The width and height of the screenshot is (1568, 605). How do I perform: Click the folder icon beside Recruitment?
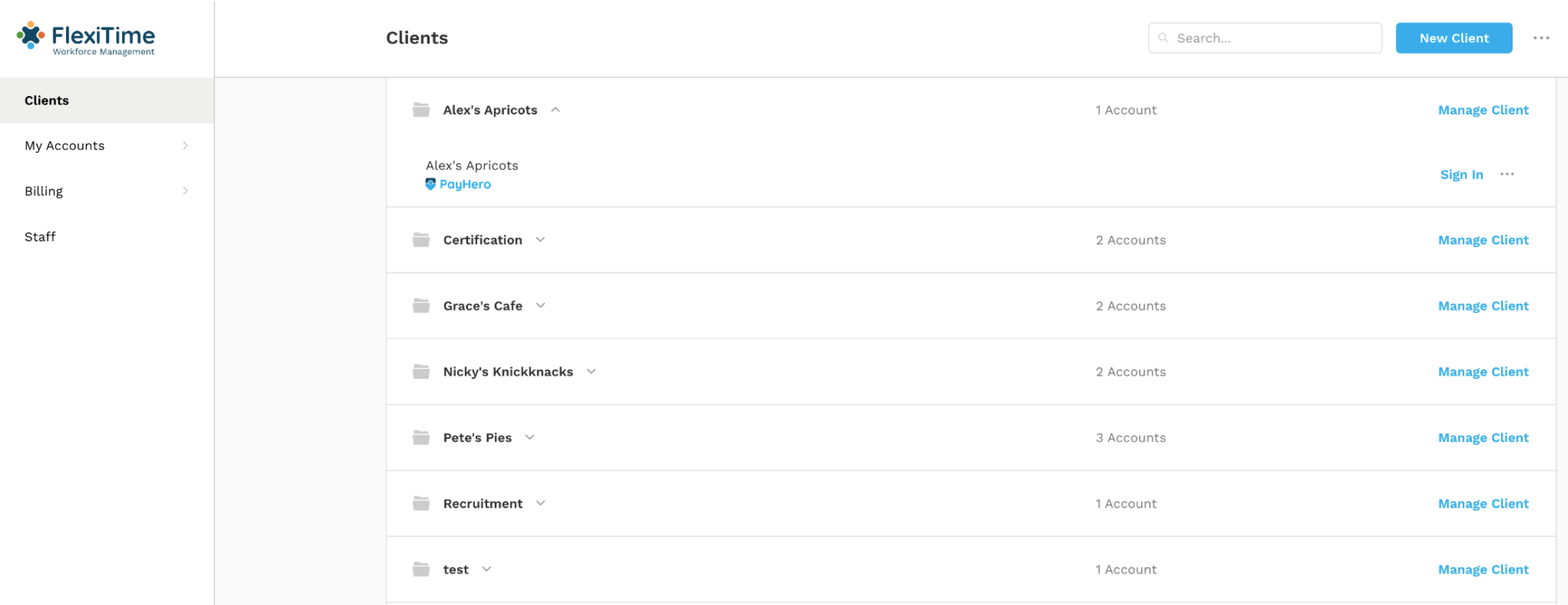point(421,503)
